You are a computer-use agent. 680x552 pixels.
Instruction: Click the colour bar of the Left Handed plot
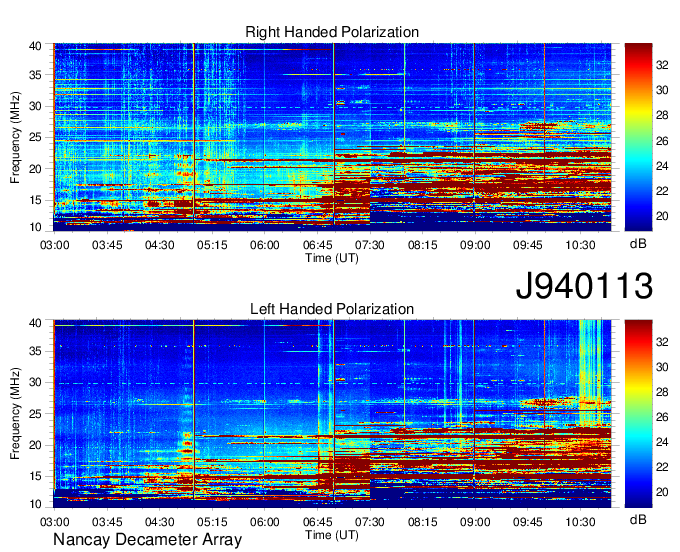coord(638,414)
